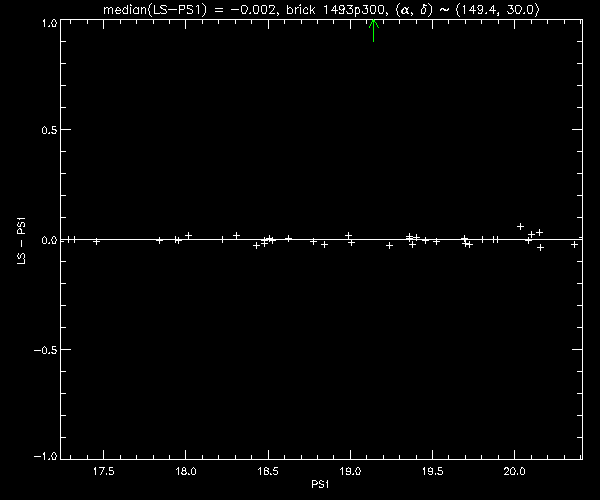This screenshot has height=500, width=600.
Task: Select the y-axis tick label 0.0
Action: 49,240
